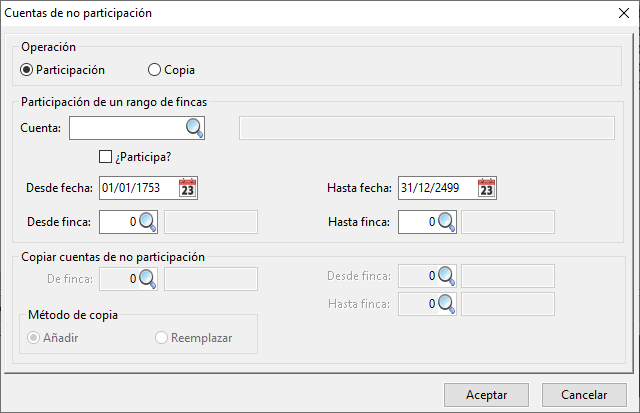The image size is (640, 413).
Task: Close the Cuentas de no participación dialog
Action: click(622, 13)
